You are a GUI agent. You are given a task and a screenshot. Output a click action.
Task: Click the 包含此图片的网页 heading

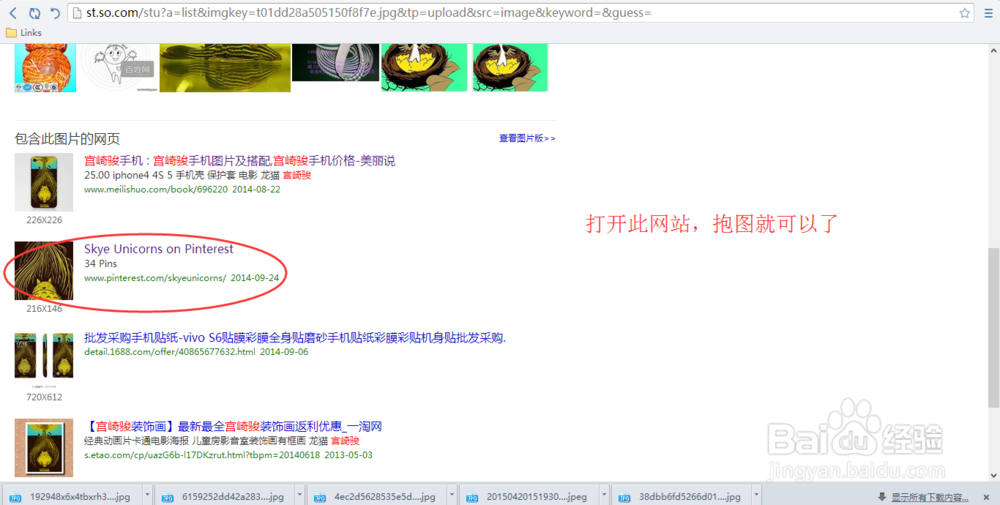click(67, 138)
